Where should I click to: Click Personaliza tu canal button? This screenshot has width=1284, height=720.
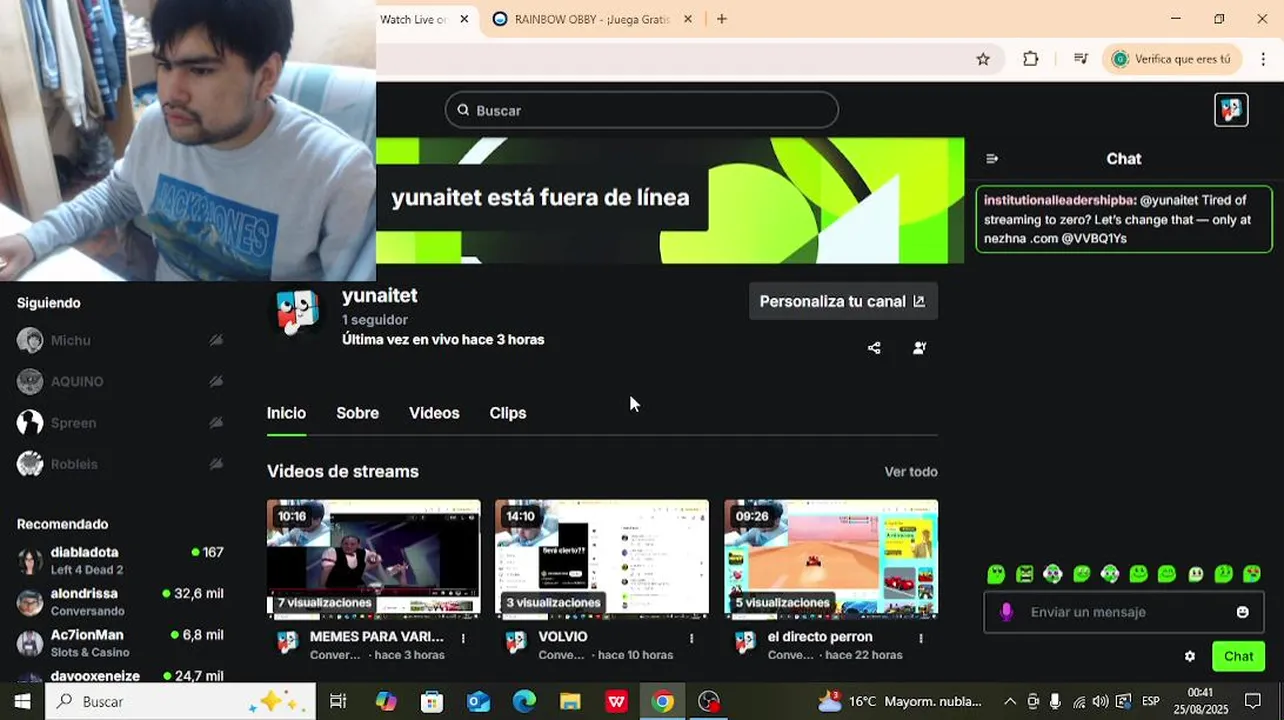click(843, 301)
